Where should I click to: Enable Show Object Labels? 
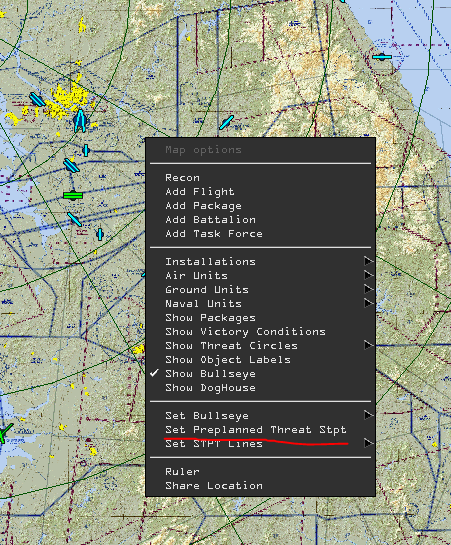228,360
